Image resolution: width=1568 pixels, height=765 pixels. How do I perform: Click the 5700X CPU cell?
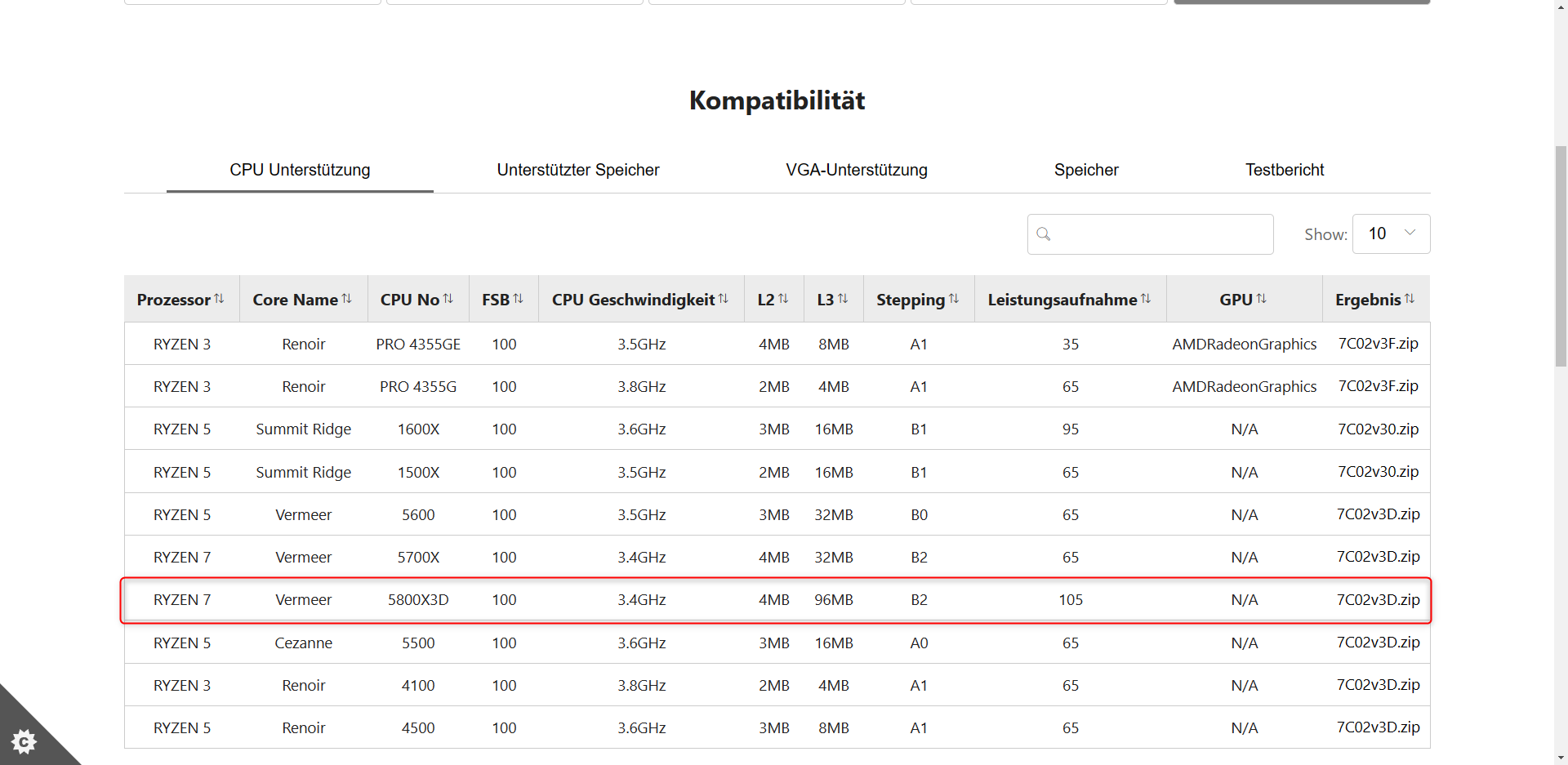coord(418,557)
